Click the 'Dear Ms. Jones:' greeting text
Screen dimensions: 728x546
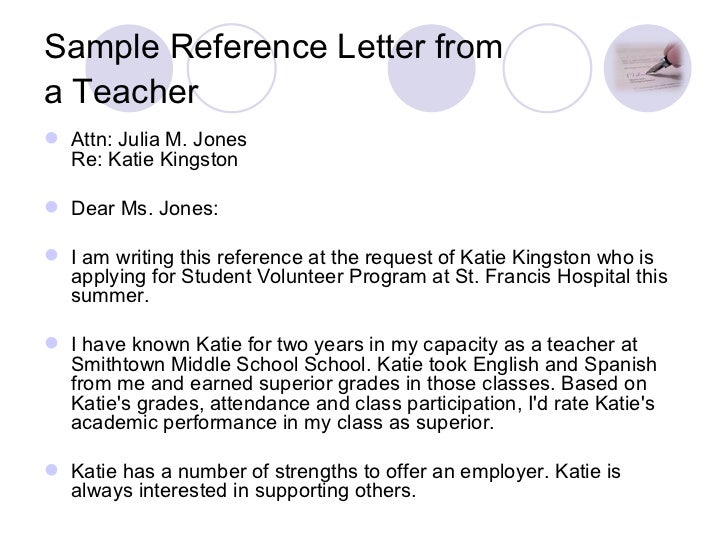[x=143, y=212]
